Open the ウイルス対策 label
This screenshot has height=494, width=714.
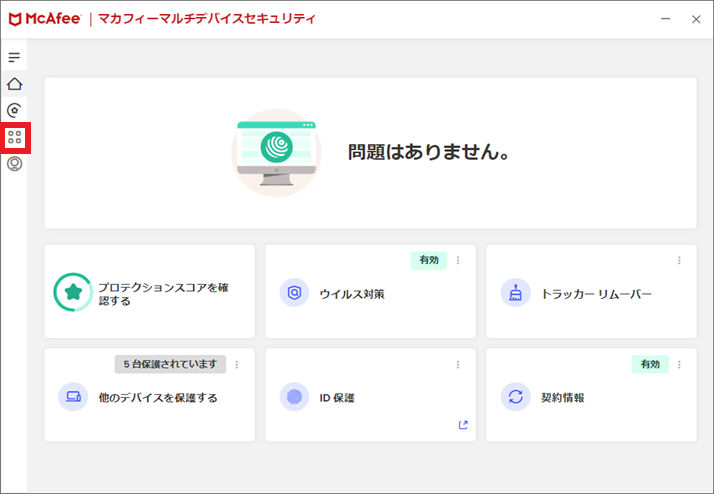(x=352, y=294)
